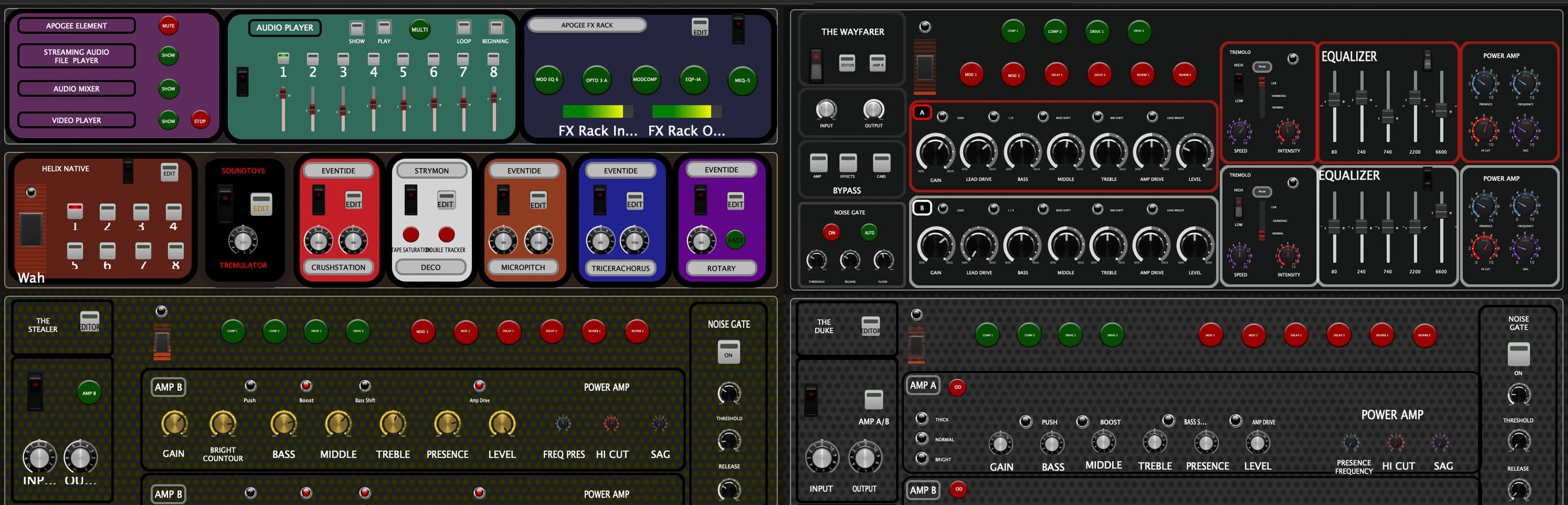
Task: Toggle the Audio Player SHOW switch
Action: [356, 28]
